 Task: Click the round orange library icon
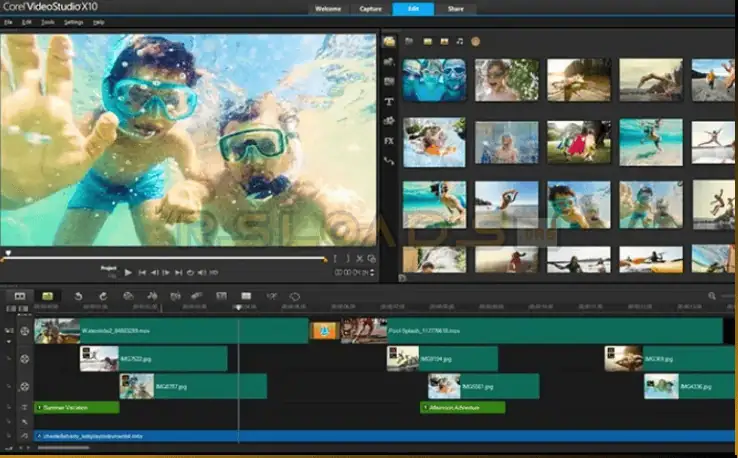click(475, 41)
